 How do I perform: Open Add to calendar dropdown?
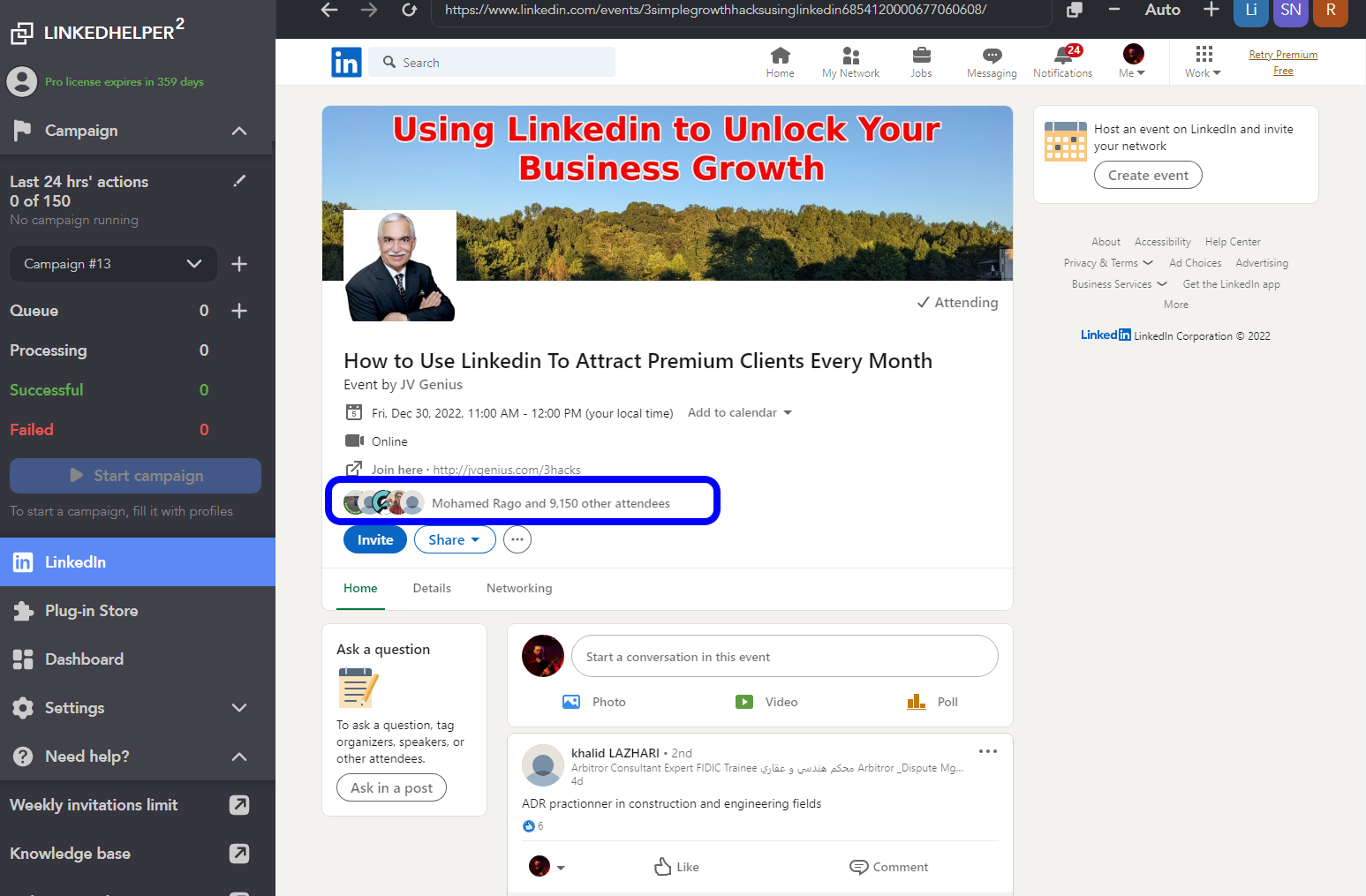point(740,412)
